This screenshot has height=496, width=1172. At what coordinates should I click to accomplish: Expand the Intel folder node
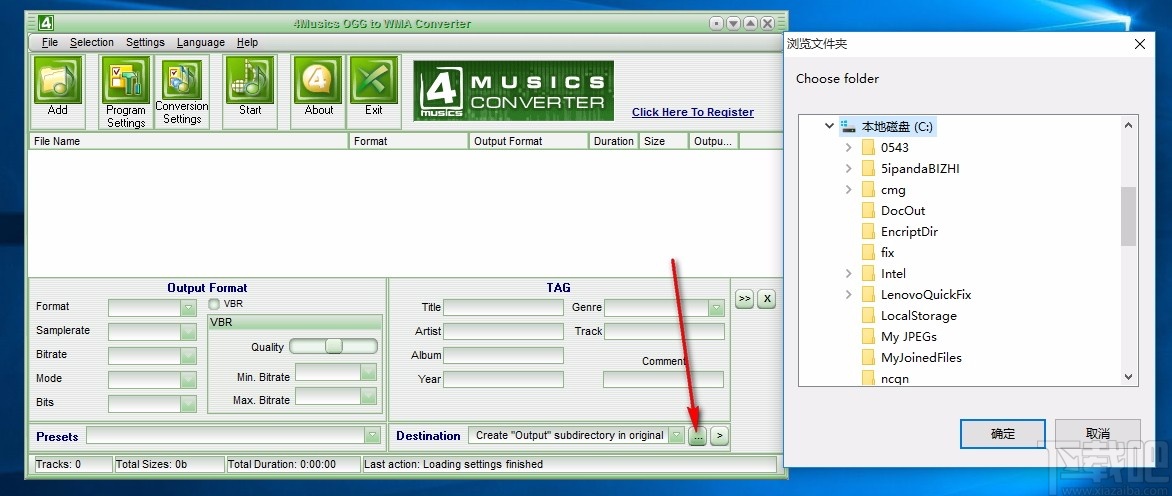(x=848, y=273)
